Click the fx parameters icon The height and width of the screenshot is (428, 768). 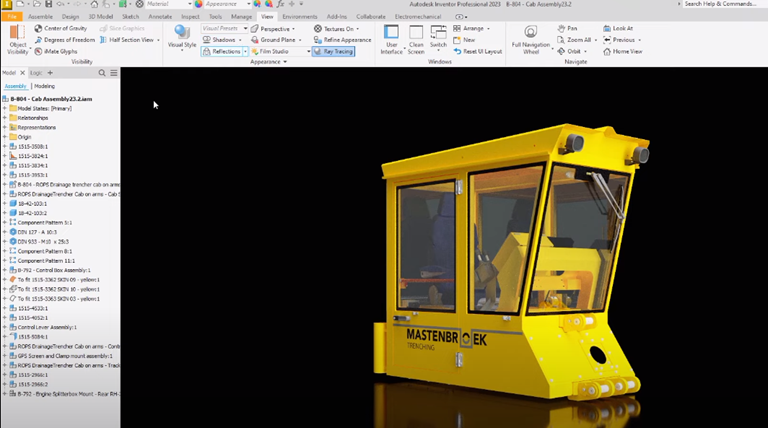[x=280, y=4]
